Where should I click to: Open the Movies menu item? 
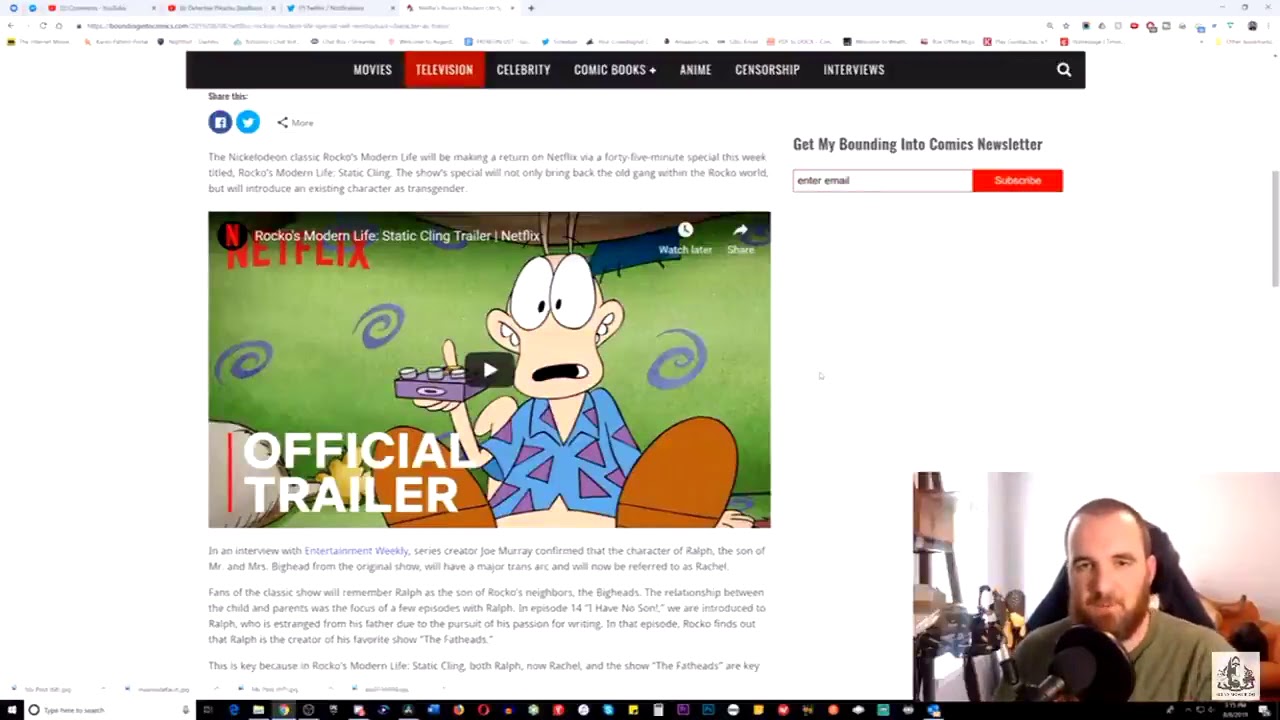pos(372,70)
